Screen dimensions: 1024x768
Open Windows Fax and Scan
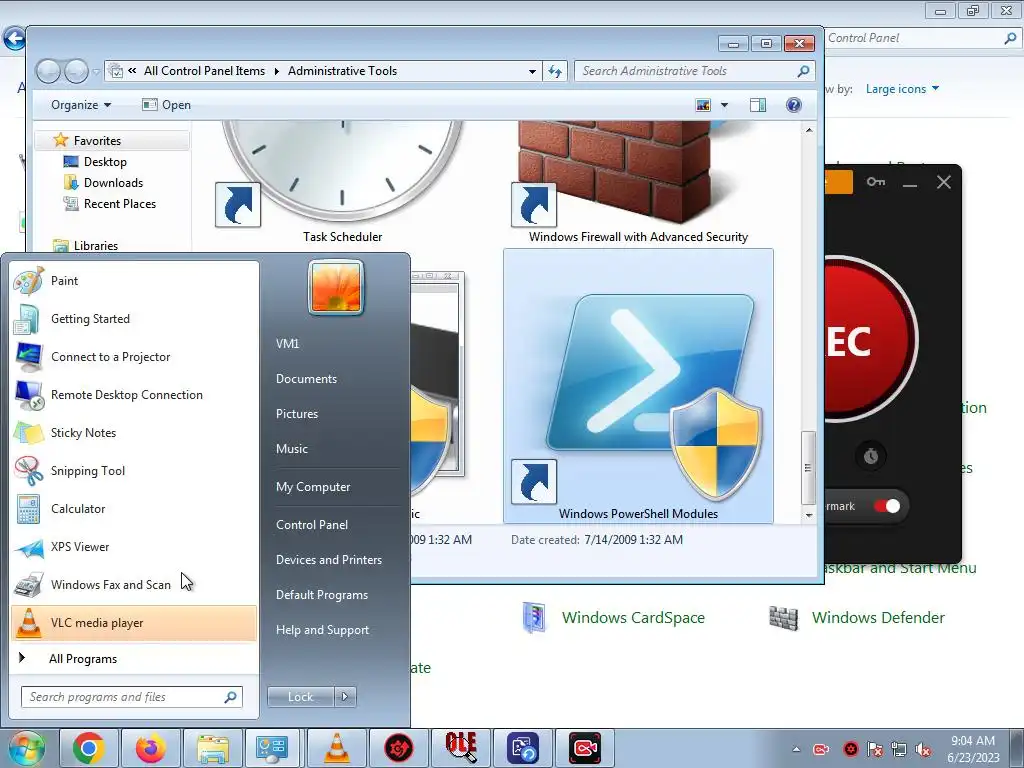coord(134,584)
